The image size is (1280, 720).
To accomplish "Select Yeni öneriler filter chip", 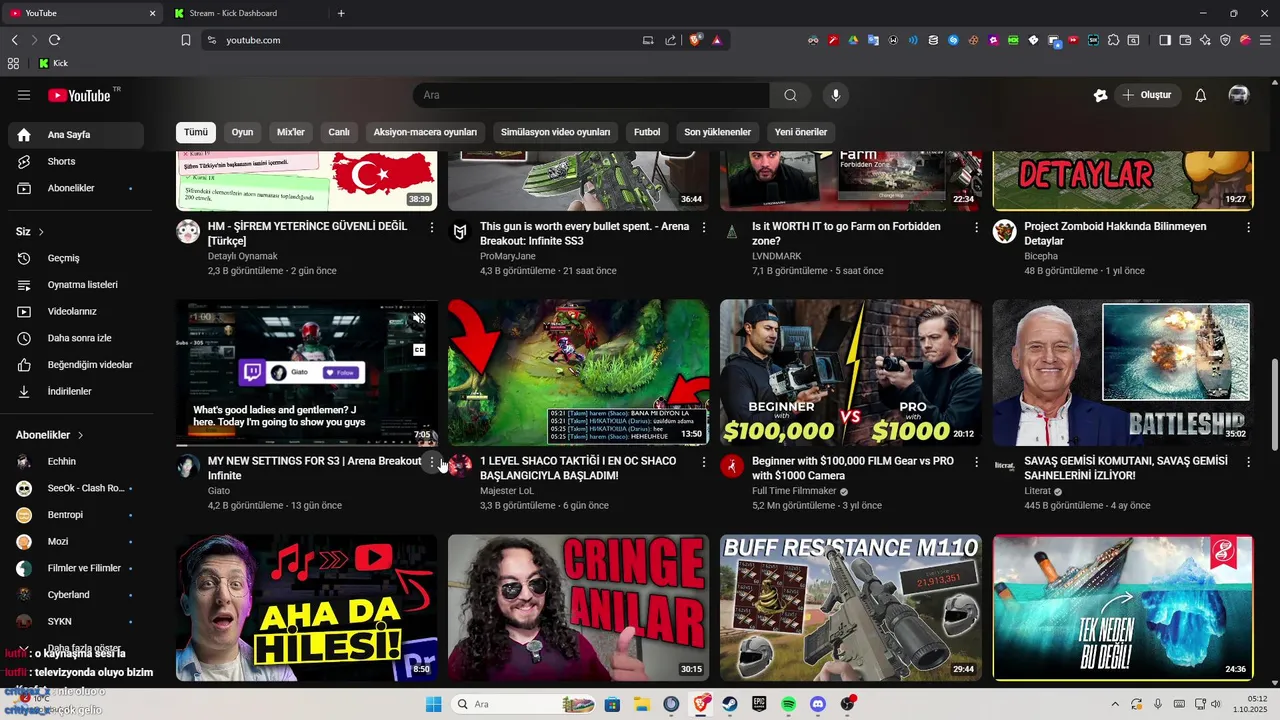I will coord(801,132).
